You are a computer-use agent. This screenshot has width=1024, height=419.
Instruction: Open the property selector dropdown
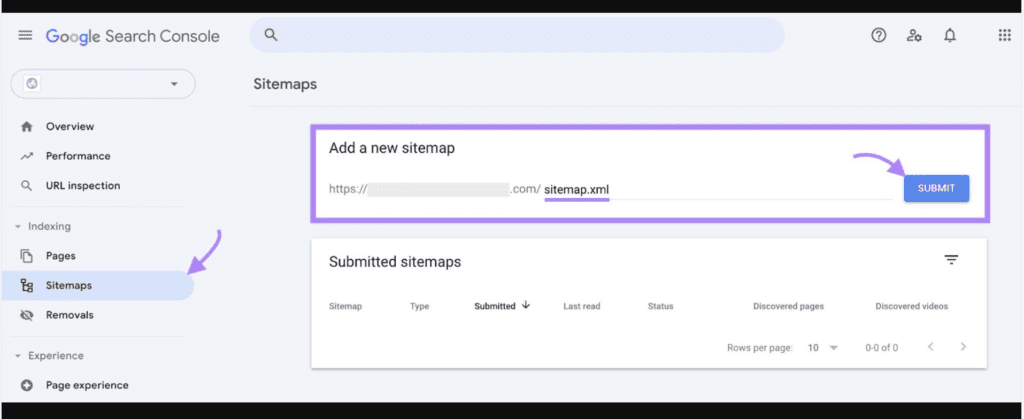pos(103,84)
